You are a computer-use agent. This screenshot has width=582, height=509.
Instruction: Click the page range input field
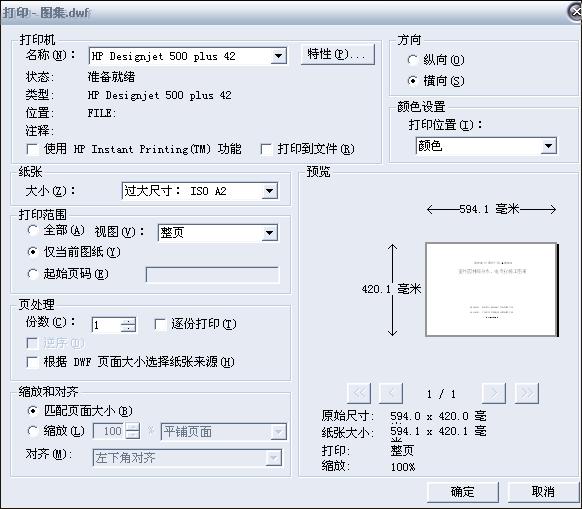point(212,275)
